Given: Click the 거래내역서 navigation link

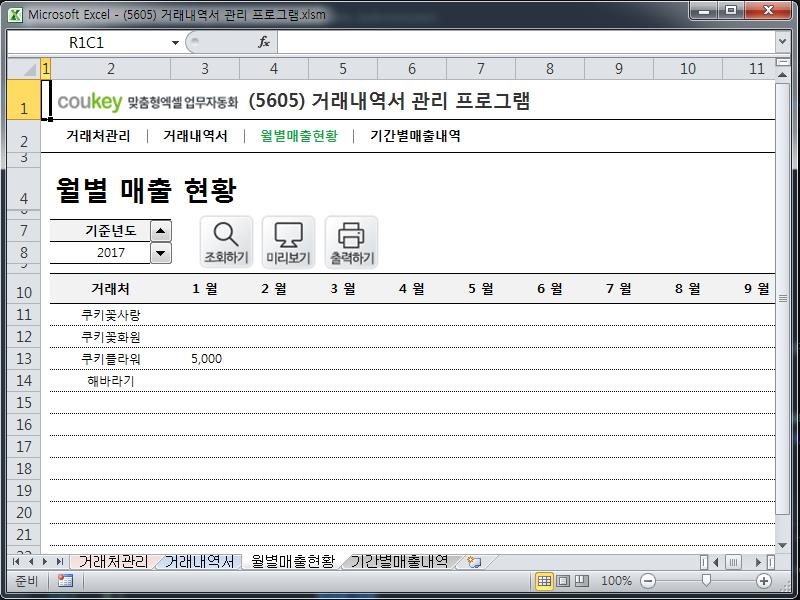Looking at the screenshot, I should 195,136.
